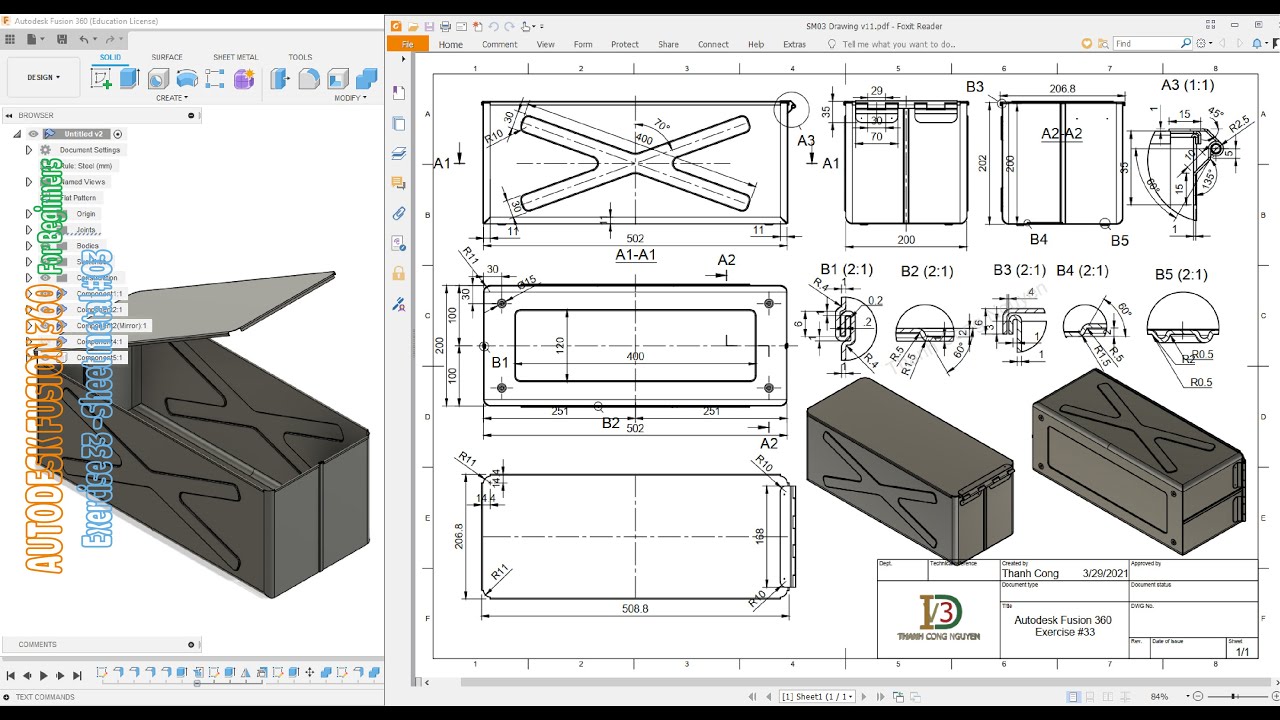Image resolution: width=1280 pixels, height=720 pixels.
Task: Open the Foxit security lock panel
Action: [399, 273]
